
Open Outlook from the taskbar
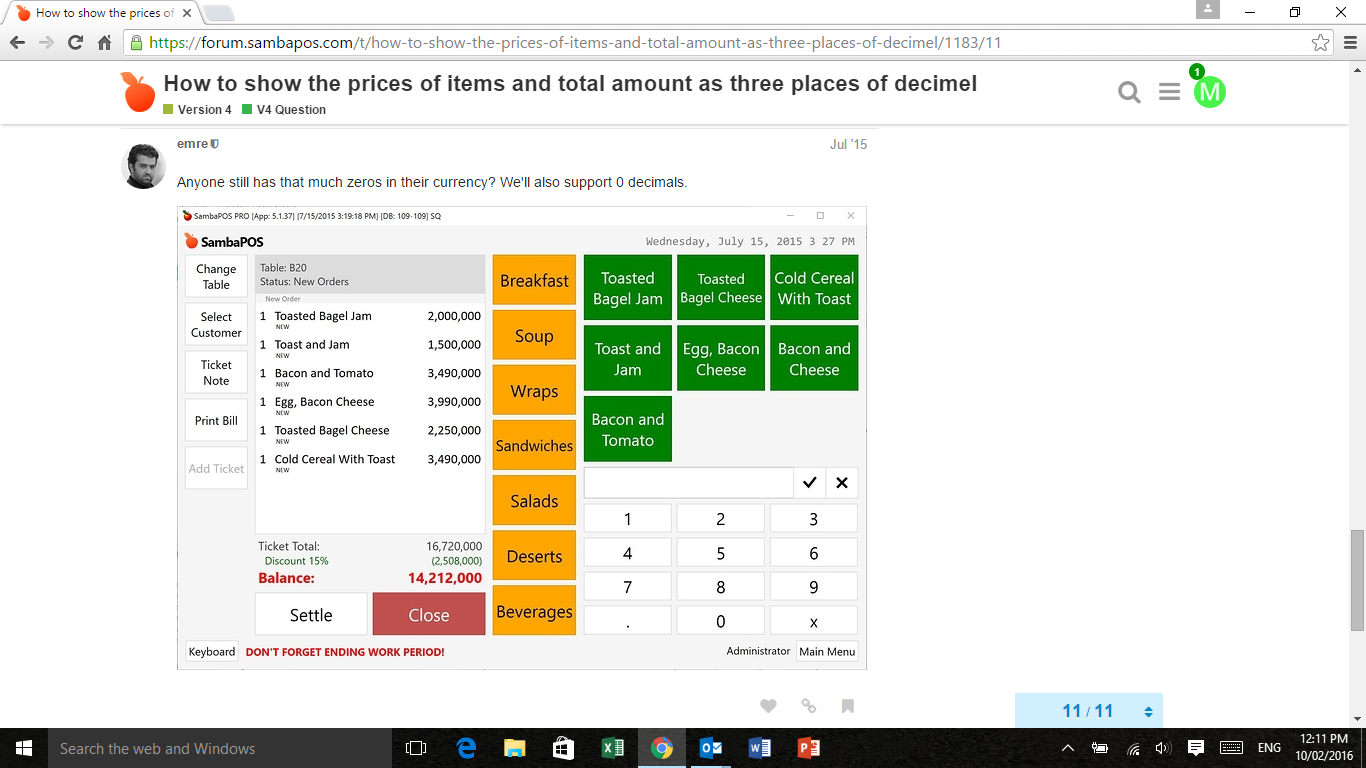710,747
